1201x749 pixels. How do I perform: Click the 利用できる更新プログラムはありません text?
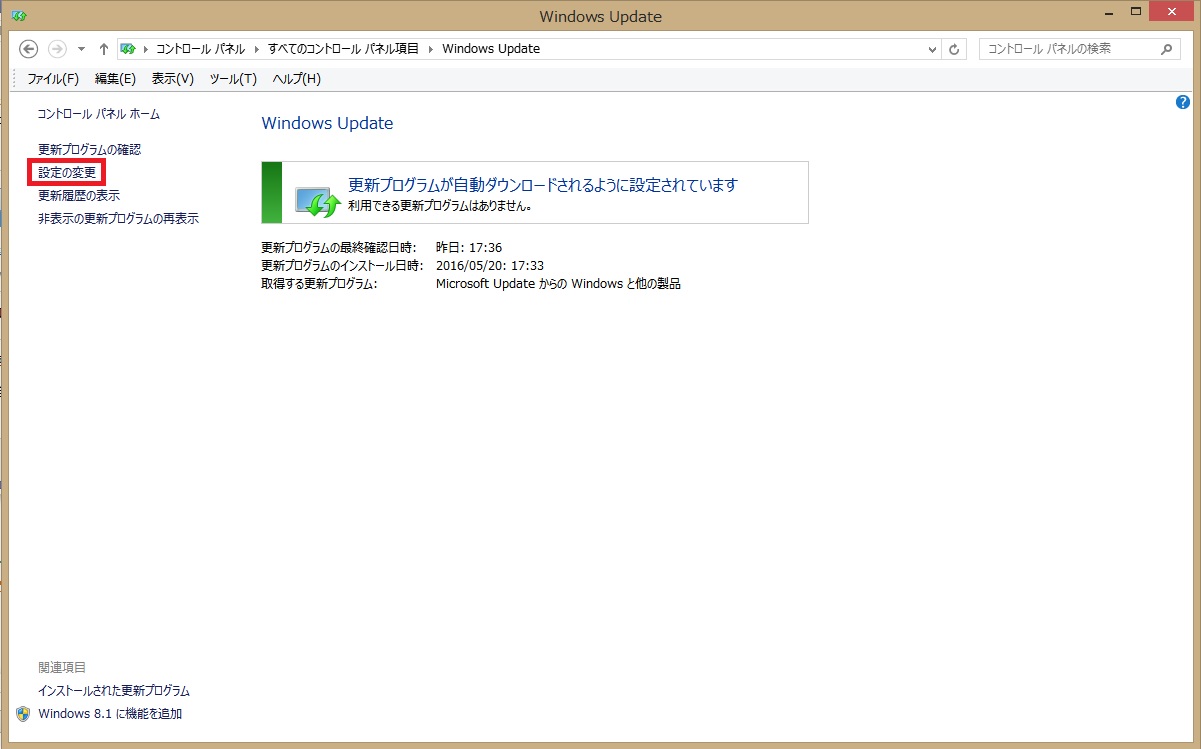click(x=439, y=207)
